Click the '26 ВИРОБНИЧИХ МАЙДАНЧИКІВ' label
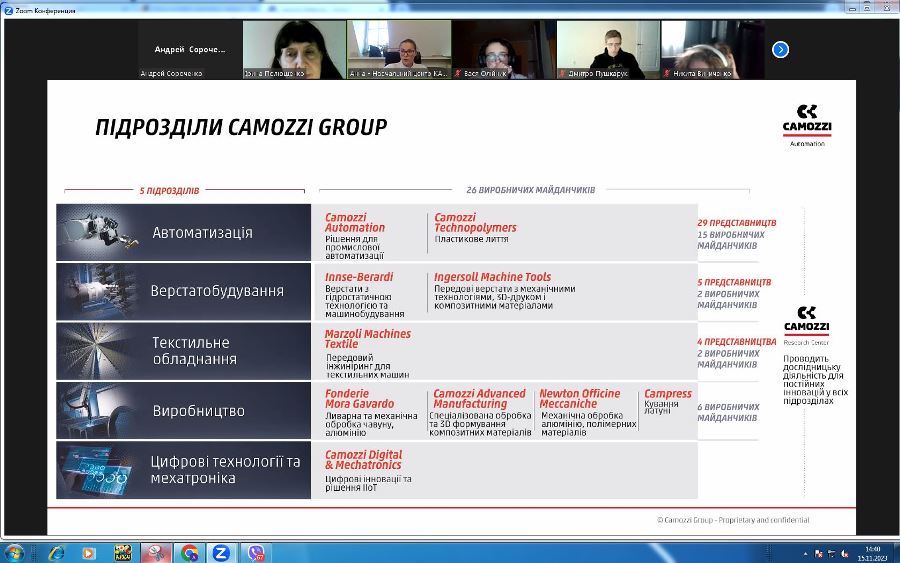Screen dimensions: 900x563 tap(530, 190)
